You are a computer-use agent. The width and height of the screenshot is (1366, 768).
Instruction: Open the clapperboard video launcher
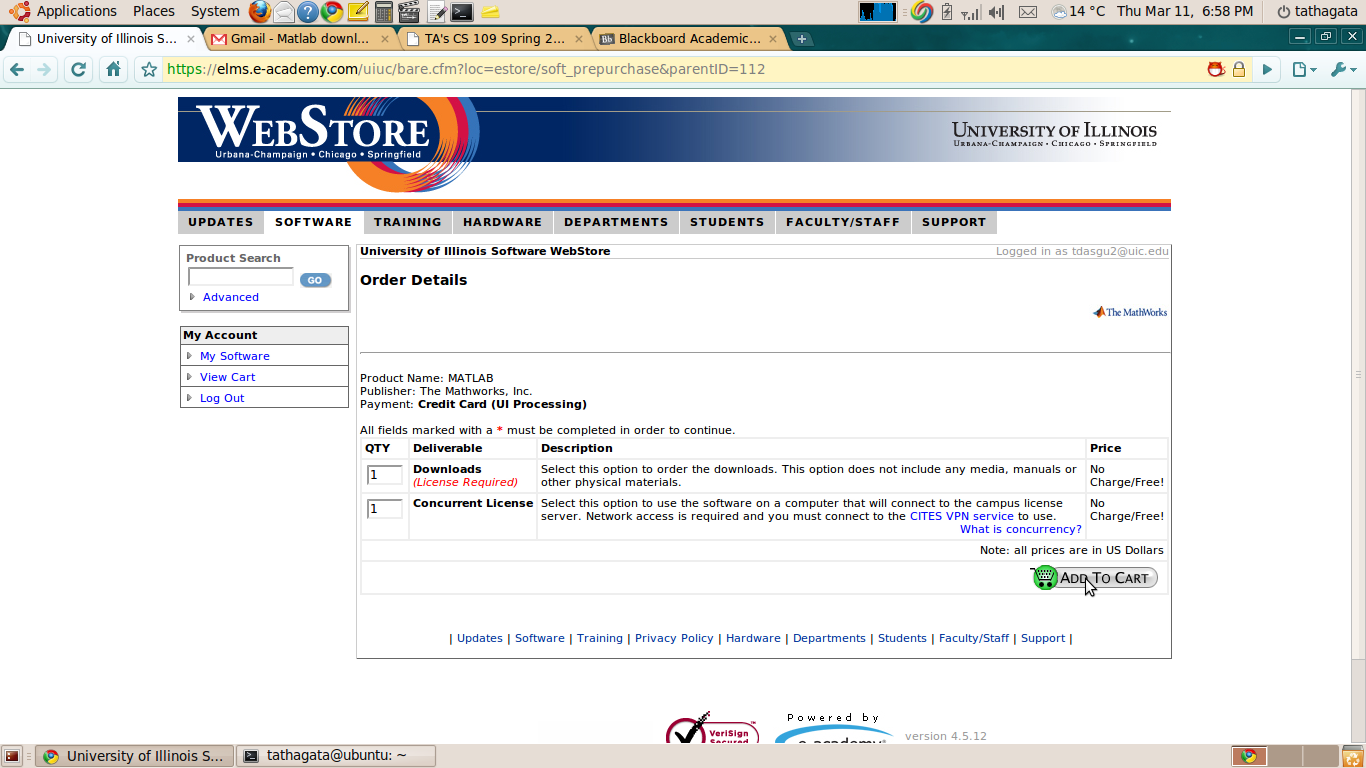[x=409, y=12]
